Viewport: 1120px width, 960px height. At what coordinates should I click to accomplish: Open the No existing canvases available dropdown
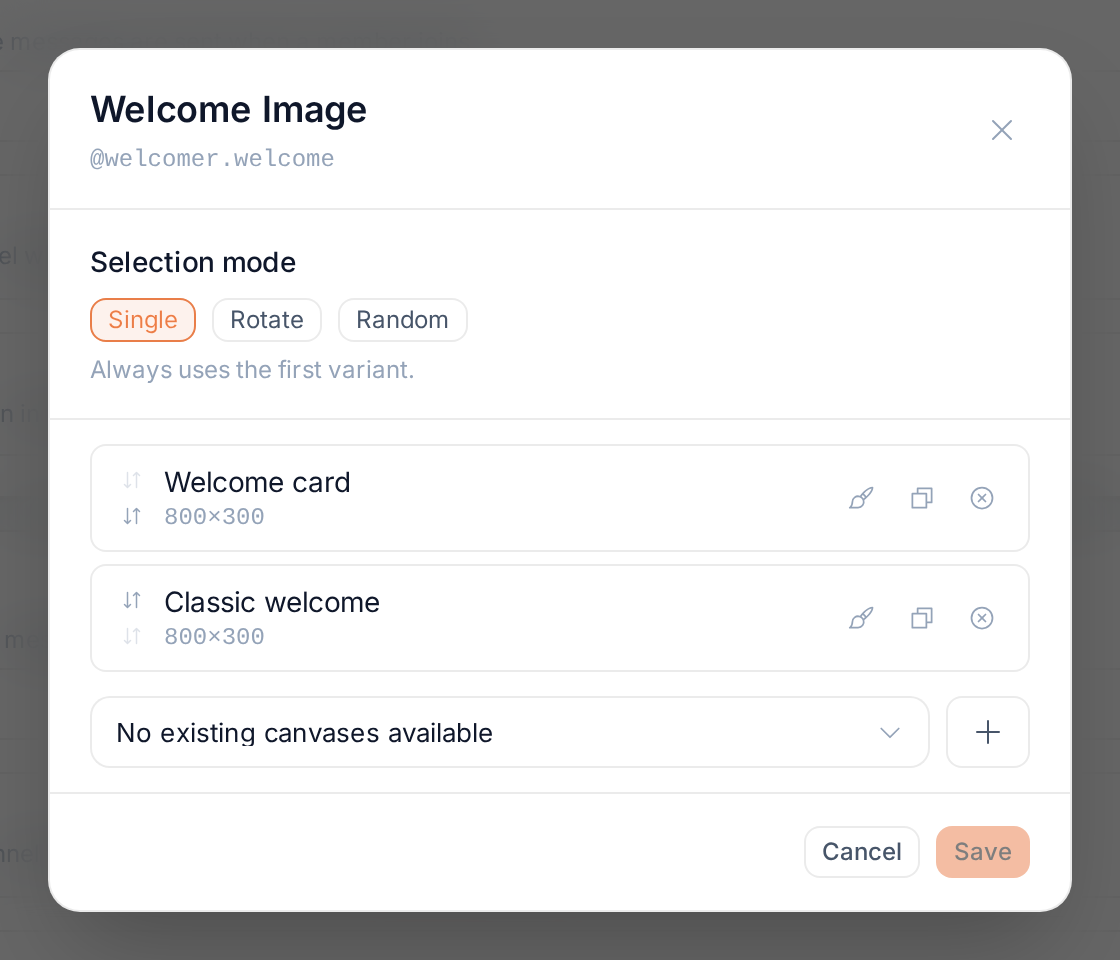click(509, 732)
